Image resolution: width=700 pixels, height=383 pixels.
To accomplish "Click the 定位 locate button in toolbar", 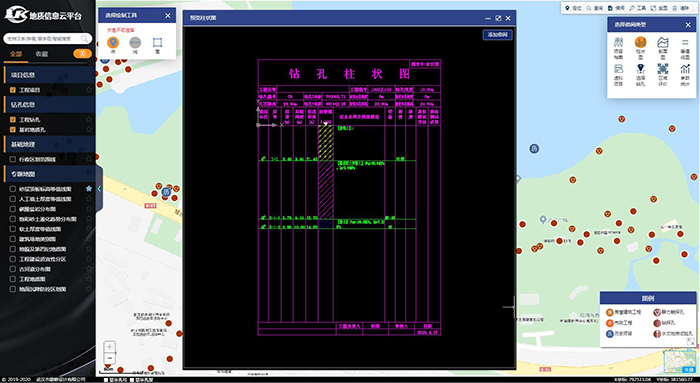I will click(573, 8).
